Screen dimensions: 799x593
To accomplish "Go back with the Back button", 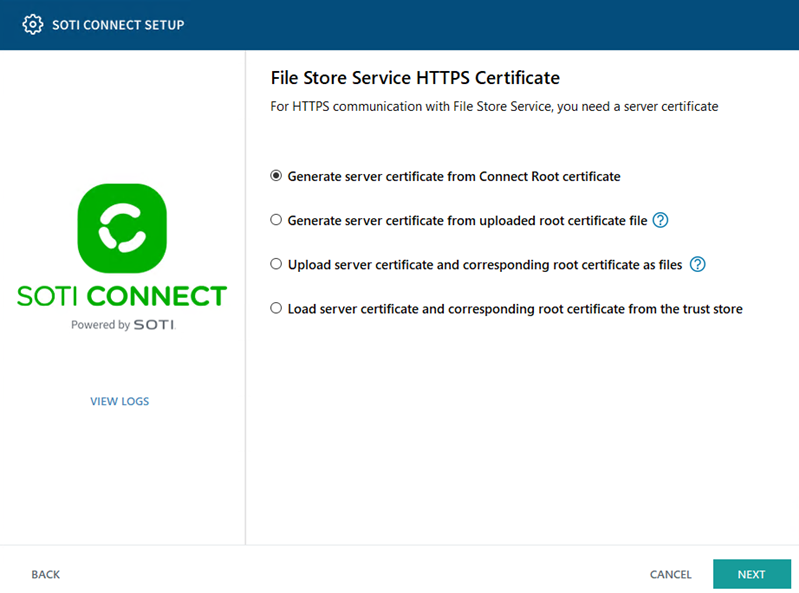I will tap(46, 575).
